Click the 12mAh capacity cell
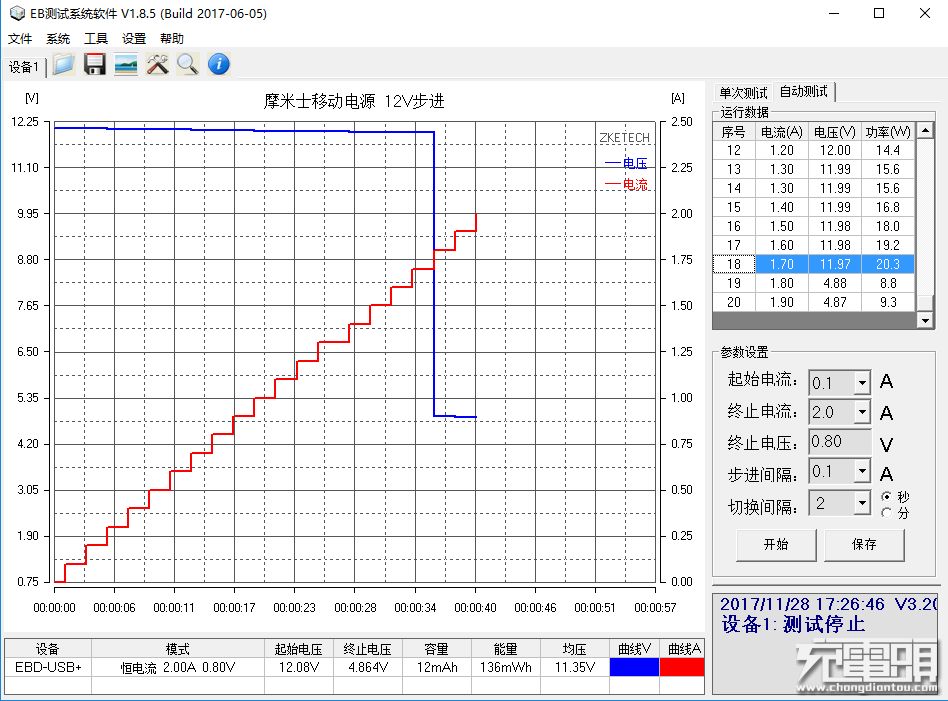 (437, 667)
